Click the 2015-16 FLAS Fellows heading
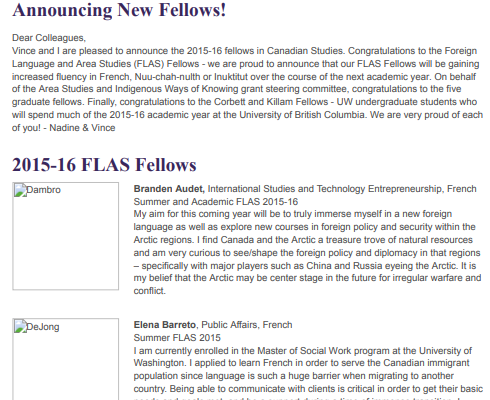The width and height of the screenshot is (490, 400). click(x=104, y=165)
